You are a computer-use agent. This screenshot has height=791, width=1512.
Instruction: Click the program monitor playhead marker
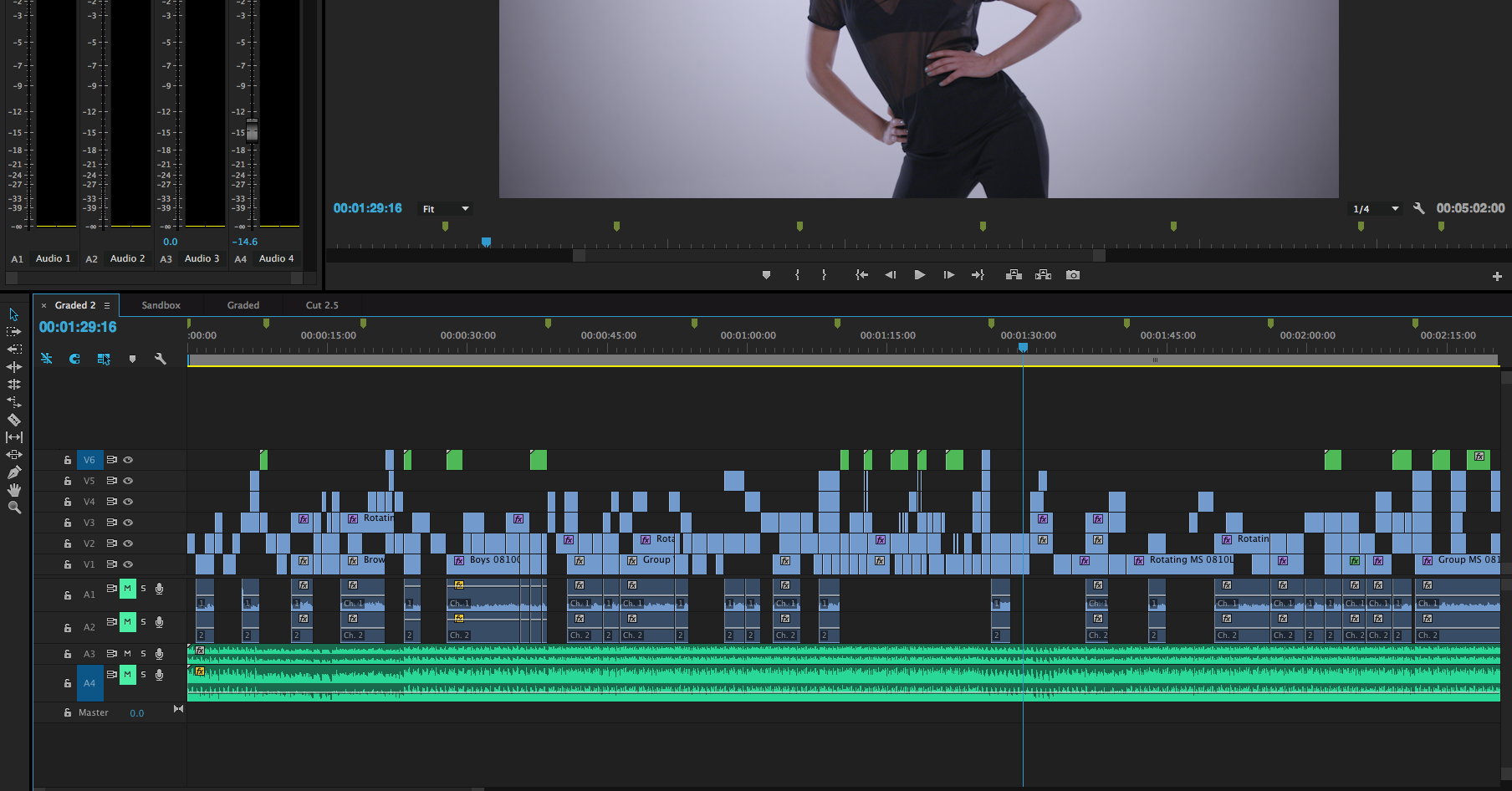[x=486, y=242]
